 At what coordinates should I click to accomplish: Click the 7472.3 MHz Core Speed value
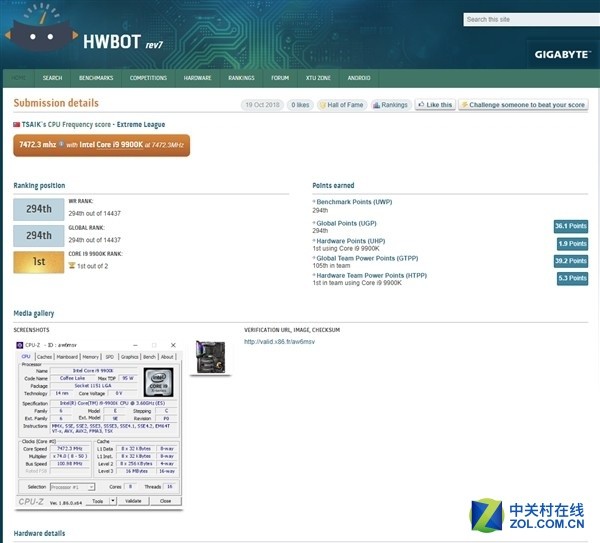tap(70, 448)
